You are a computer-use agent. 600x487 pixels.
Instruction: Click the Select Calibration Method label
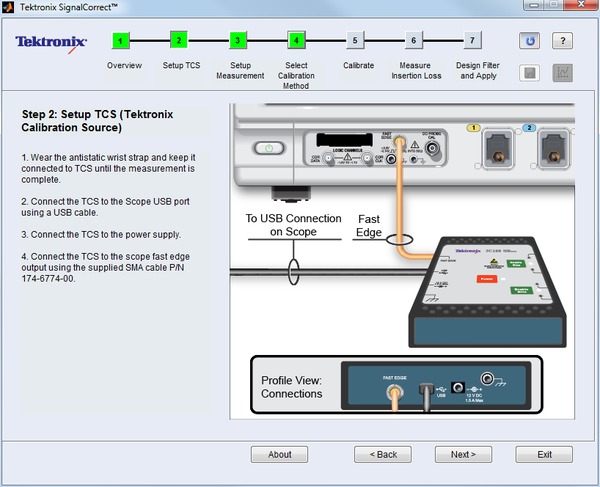pos(296,76)
